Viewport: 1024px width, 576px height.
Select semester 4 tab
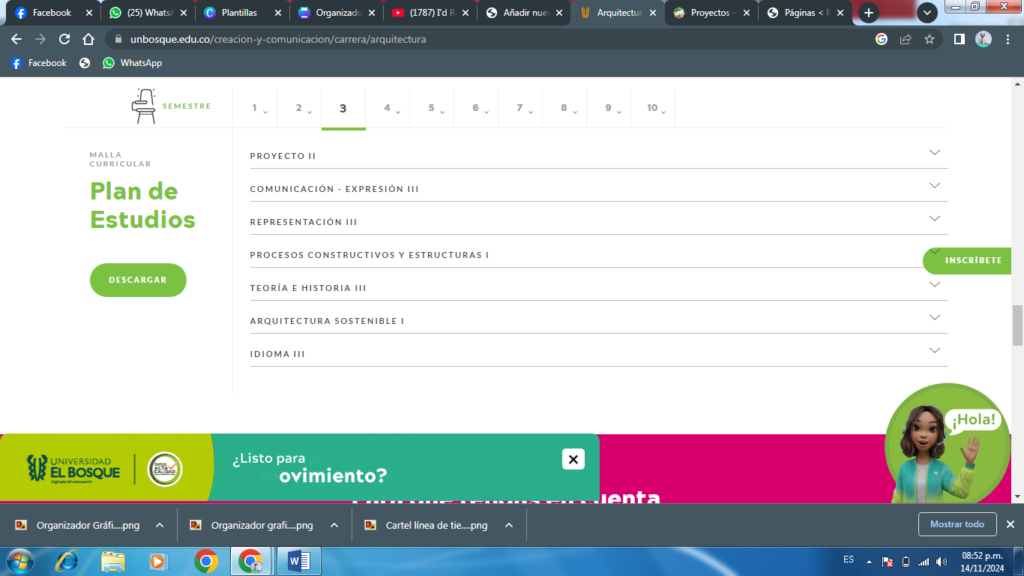pos(387,108)
